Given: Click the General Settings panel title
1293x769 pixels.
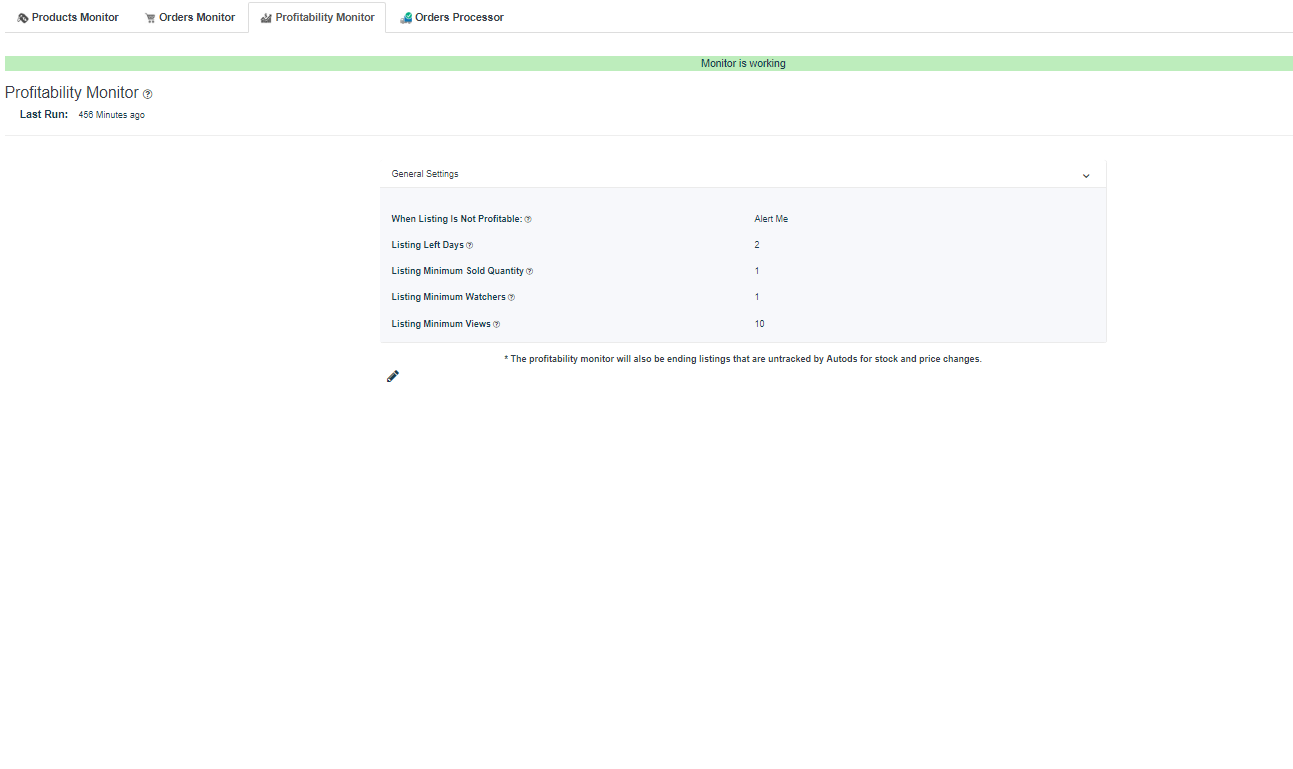Looking at the screenshot, I should click(x=425, y=174).
